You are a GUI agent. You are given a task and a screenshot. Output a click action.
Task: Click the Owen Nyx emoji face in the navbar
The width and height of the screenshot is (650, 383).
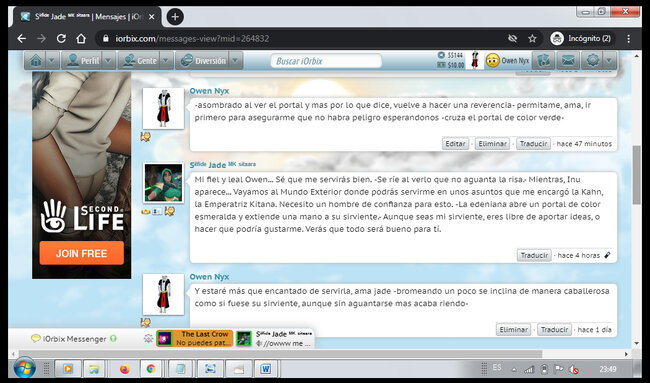tap(492, 61)
